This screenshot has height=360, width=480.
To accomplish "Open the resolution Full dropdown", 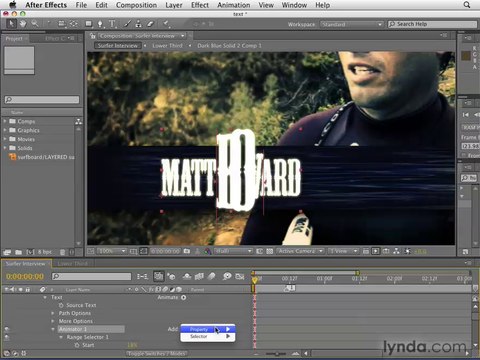I will click(233, 251).
